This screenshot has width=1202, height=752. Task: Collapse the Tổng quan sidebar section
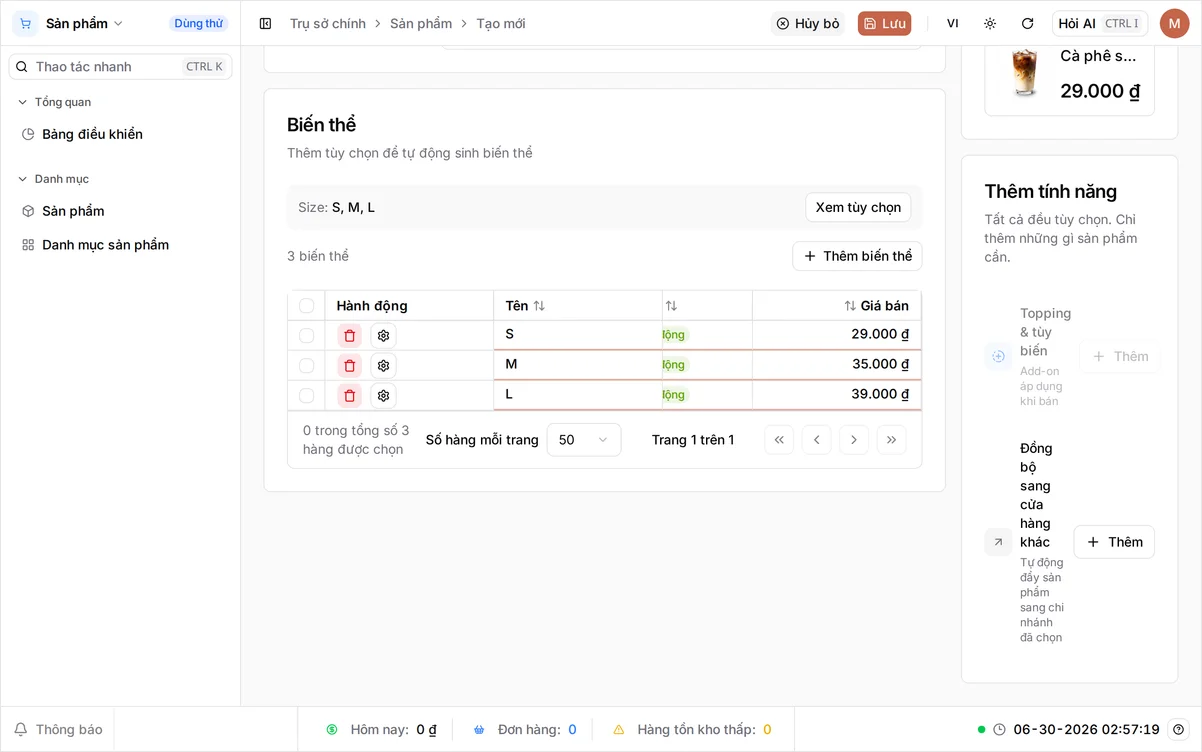[x=56, y=102]
